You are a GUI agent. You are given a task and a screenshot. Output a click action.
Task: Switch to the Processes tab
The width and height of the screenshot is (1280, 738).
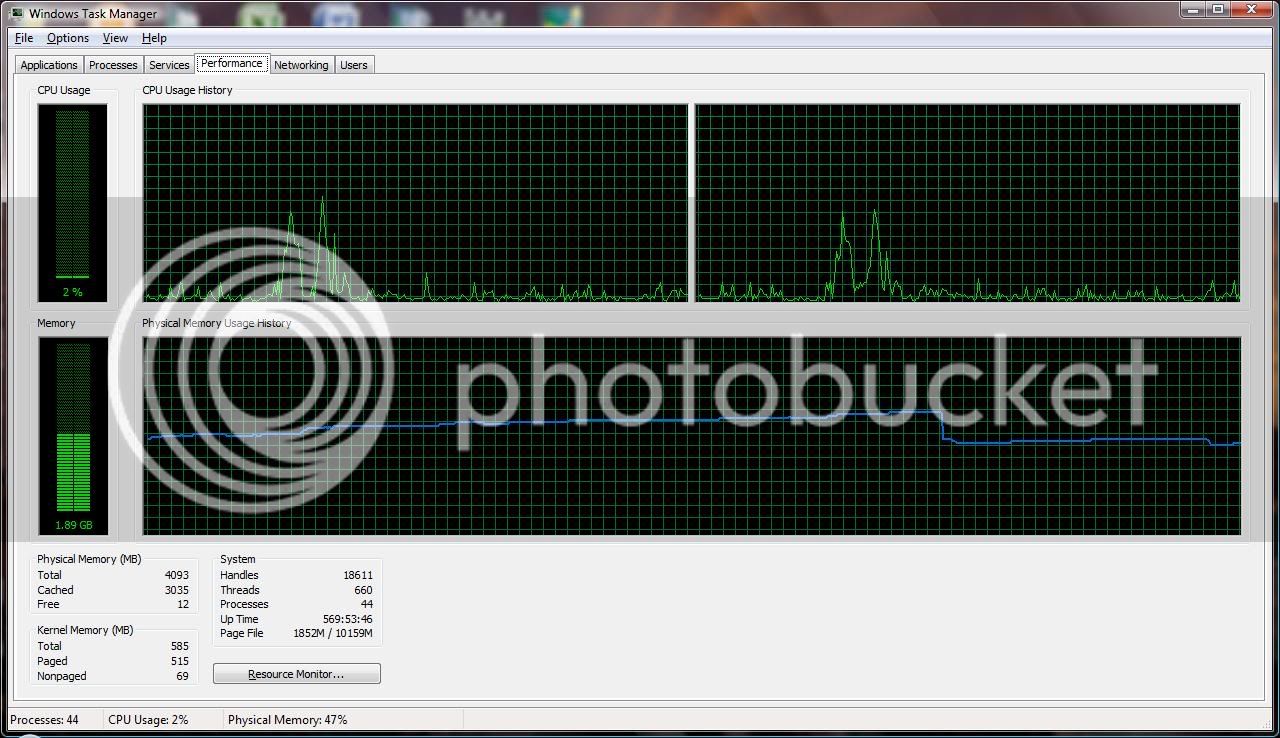(x=113, y=65)
